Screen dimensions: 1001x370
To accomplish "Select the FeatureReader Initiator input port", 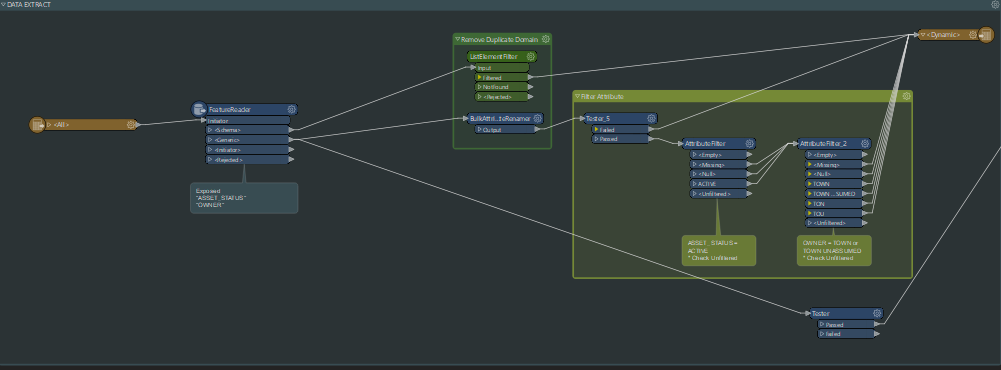I will pos(248,121).
